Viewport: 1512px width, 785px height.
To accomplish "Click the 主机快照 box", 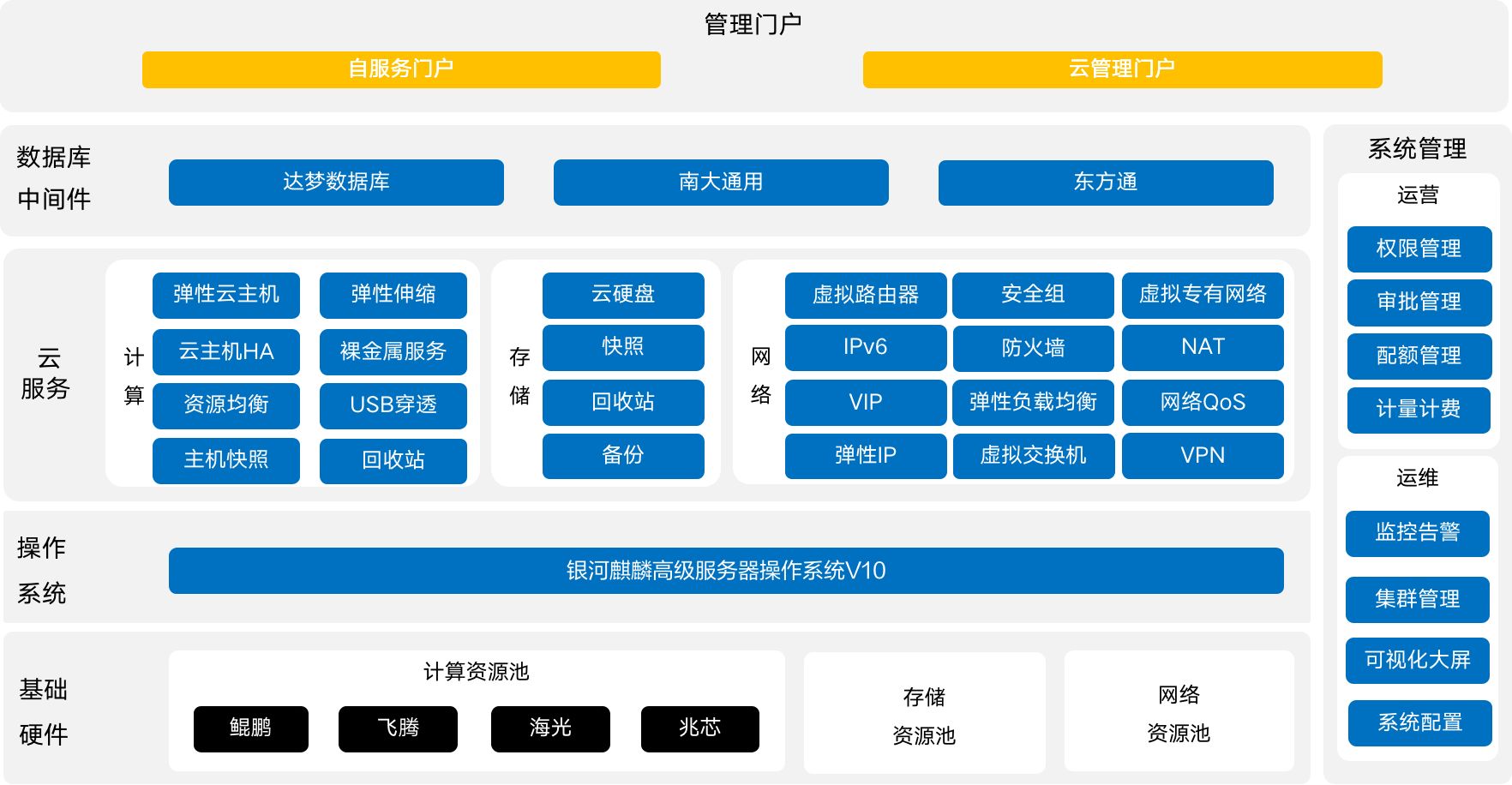I will click(226, 460).
